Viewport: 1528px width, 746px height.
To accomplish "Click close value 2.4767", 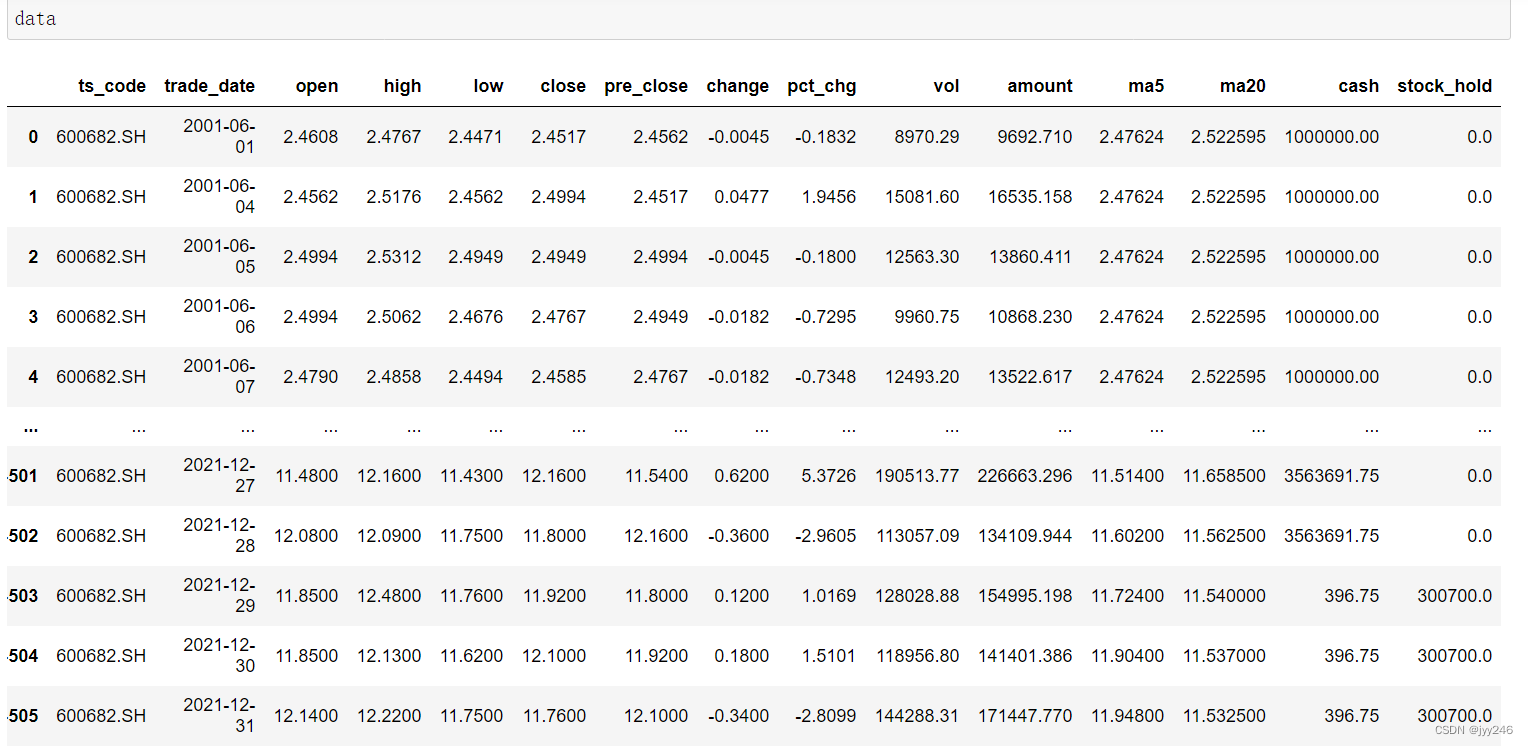I will pos(558,317).
